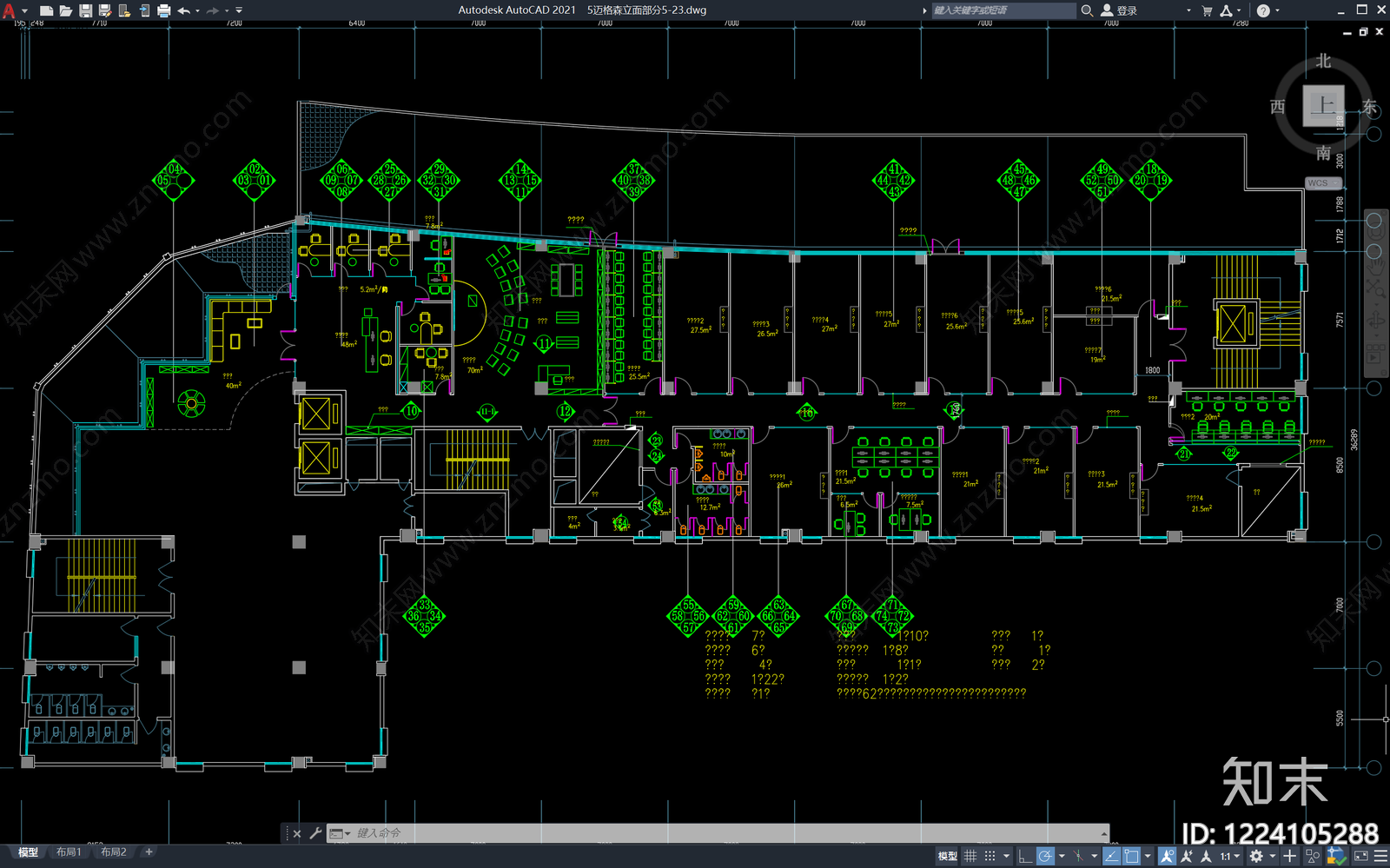Open the Autodesk App Store cart icon
The width and height of the screenshot is (1390, 868).
pyautogui.click(x=1208, y=10)
